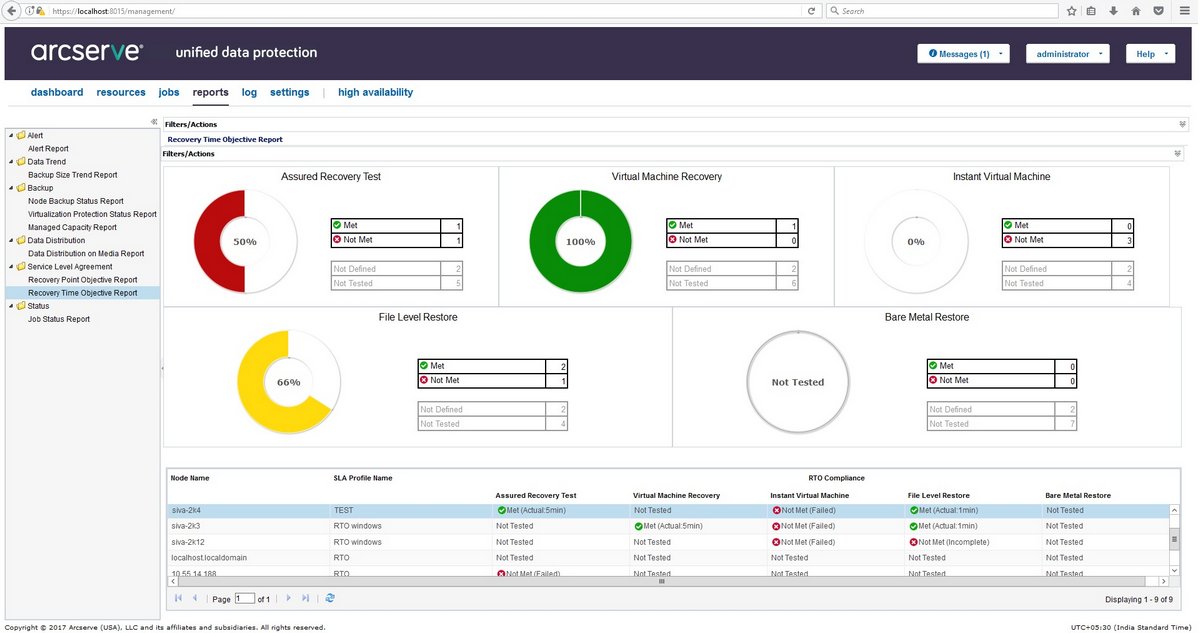This screenshot has height=633, width=1200.
Task: Open the administrator account dropdown
Action: pos(1067,54)
